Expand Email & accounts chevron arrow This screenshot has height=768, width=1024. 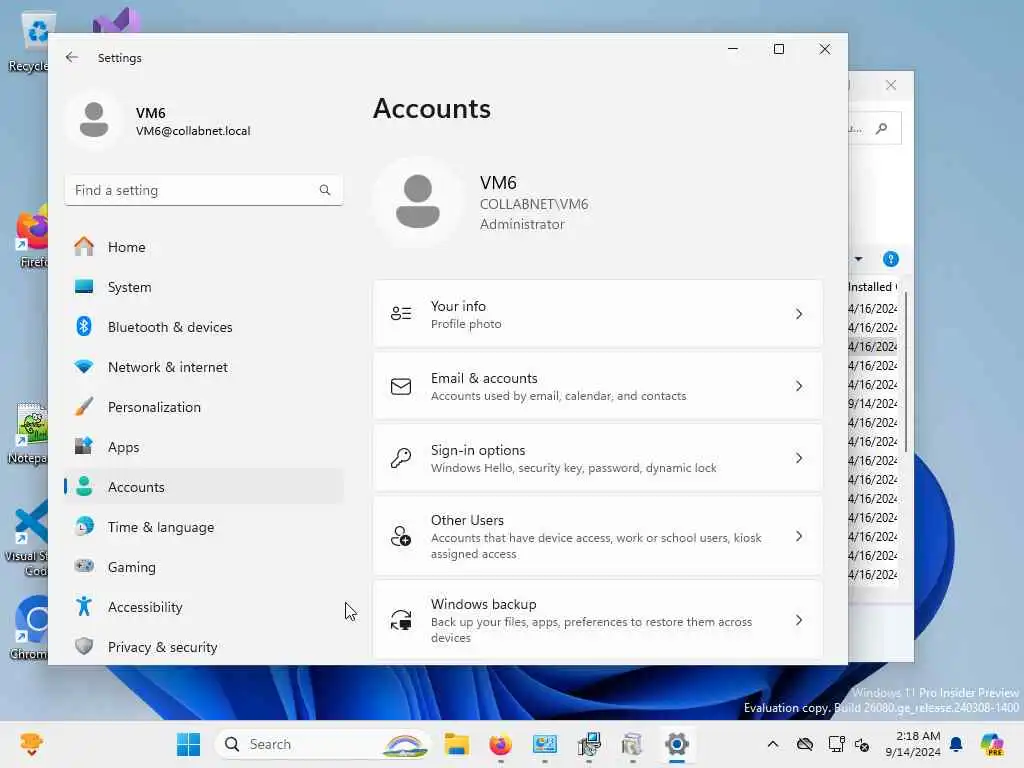click(x=799, y=386)
